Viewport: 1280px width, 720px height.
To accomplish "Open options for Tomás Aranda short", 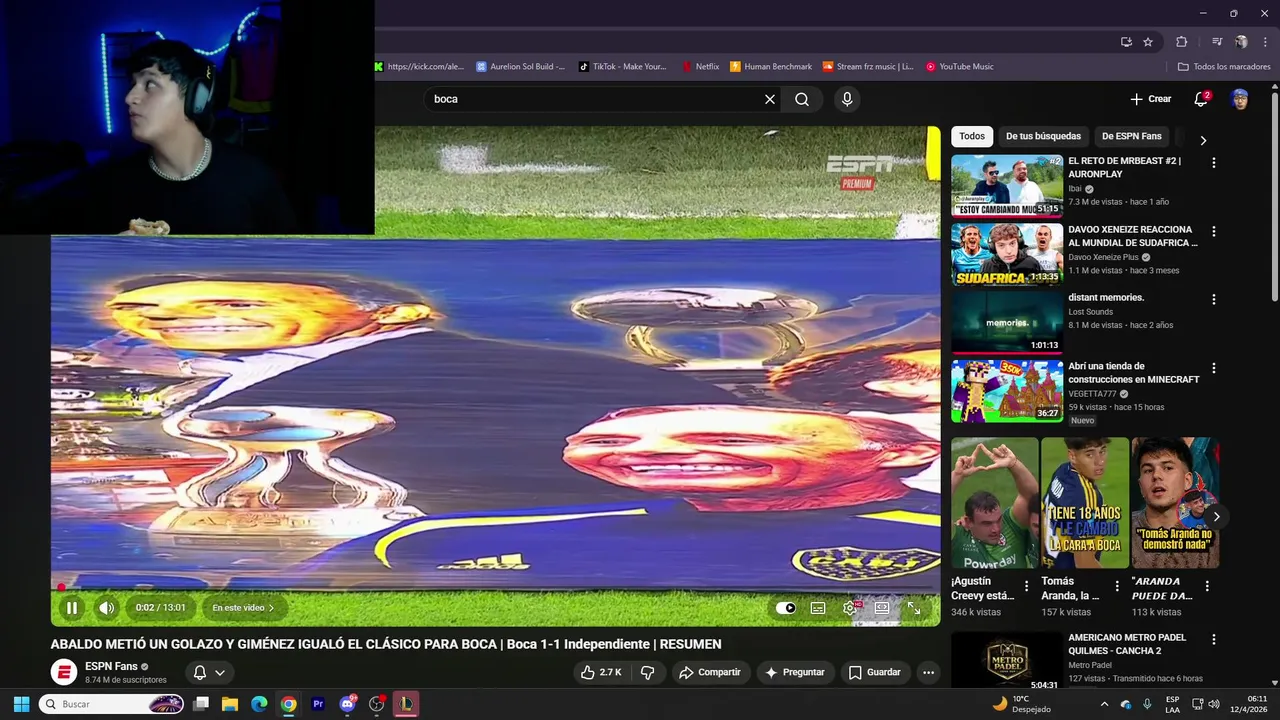I will click(1117, 586).
